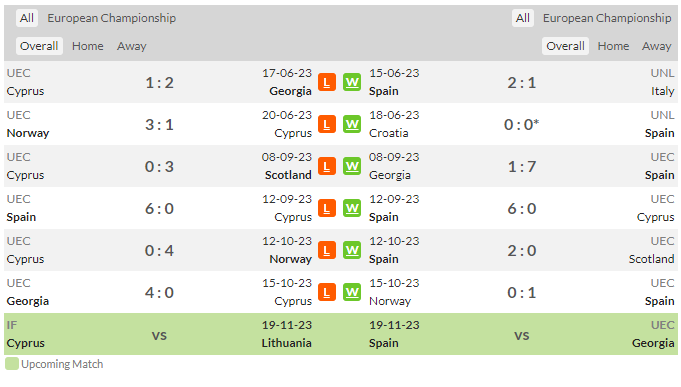Click the green W badge for Georgia 08-09-23
The height and width of the screenshot is (387, 681).
(x=352, y=166)
